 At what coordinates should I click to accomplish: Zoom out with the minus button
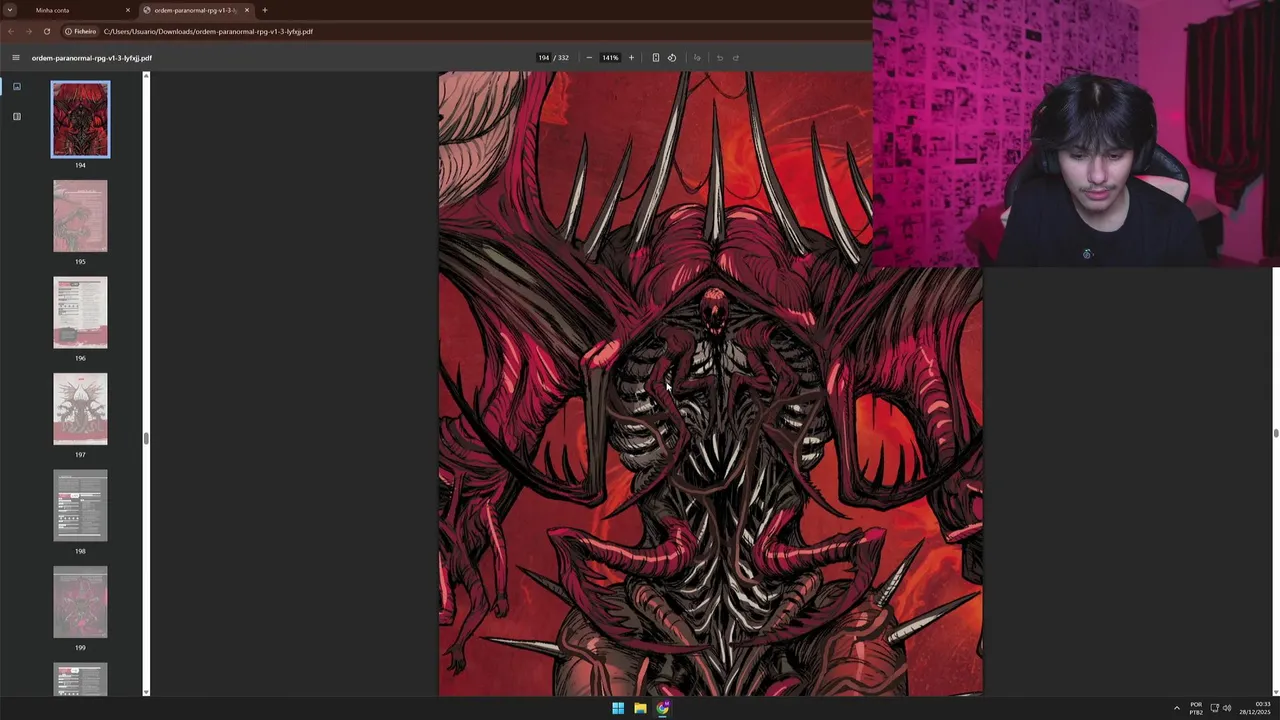[x=589, y=58]
